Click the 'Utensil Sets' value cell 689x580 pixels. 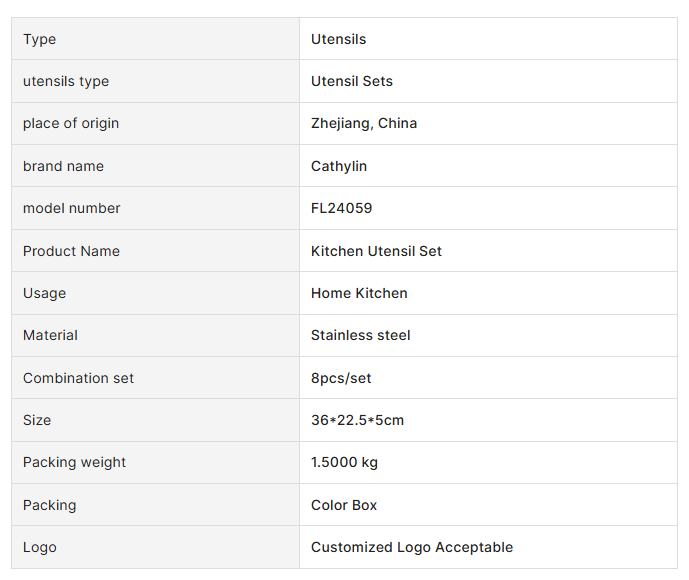pos(352,81)
